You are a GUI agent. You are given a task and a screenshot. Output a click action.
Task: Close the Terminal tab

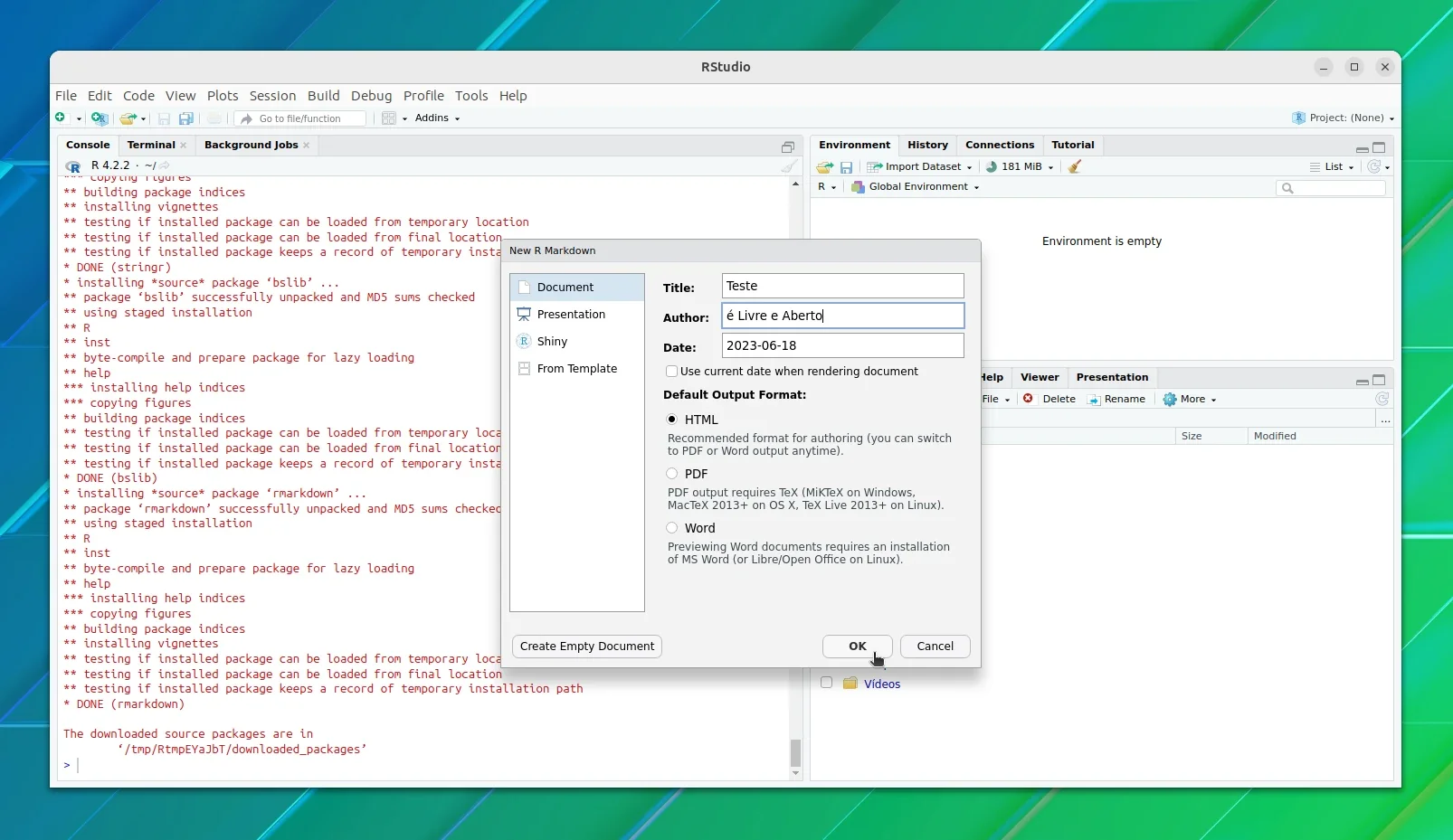[184, 146]
